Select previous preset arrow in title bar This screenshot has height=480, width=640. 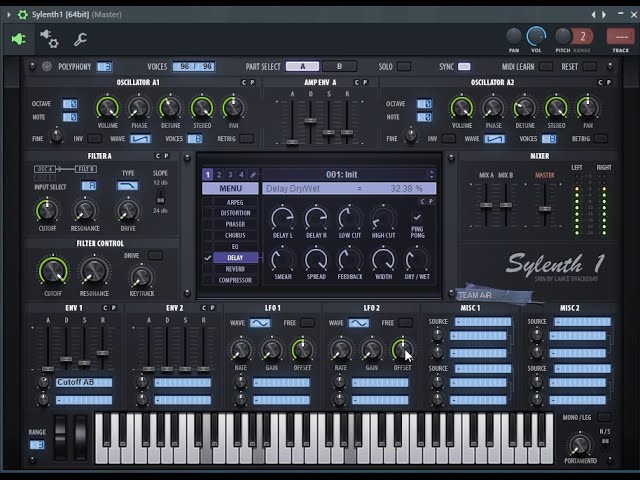tap(593, 15)
